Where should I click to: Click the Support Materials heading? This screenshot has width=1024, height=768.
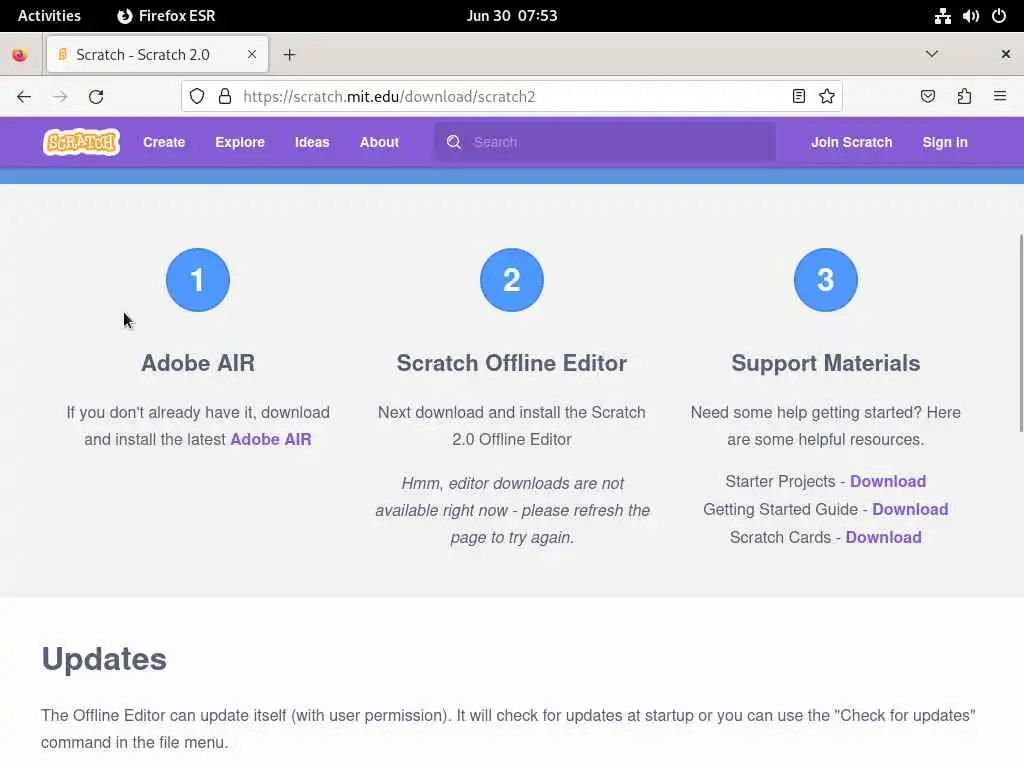[x=825, y=363]
